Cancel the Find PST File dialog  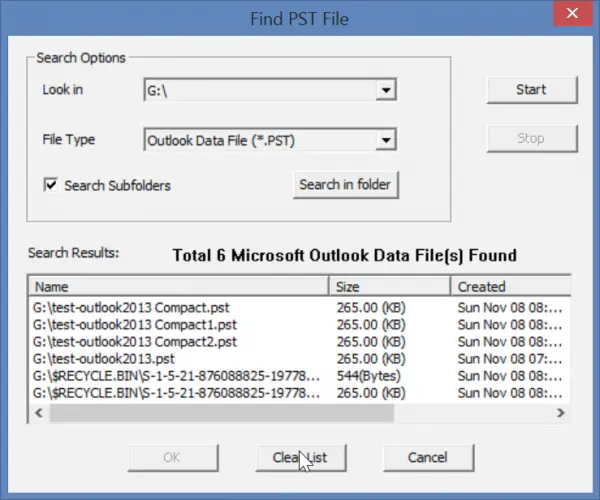click(428, 458)
